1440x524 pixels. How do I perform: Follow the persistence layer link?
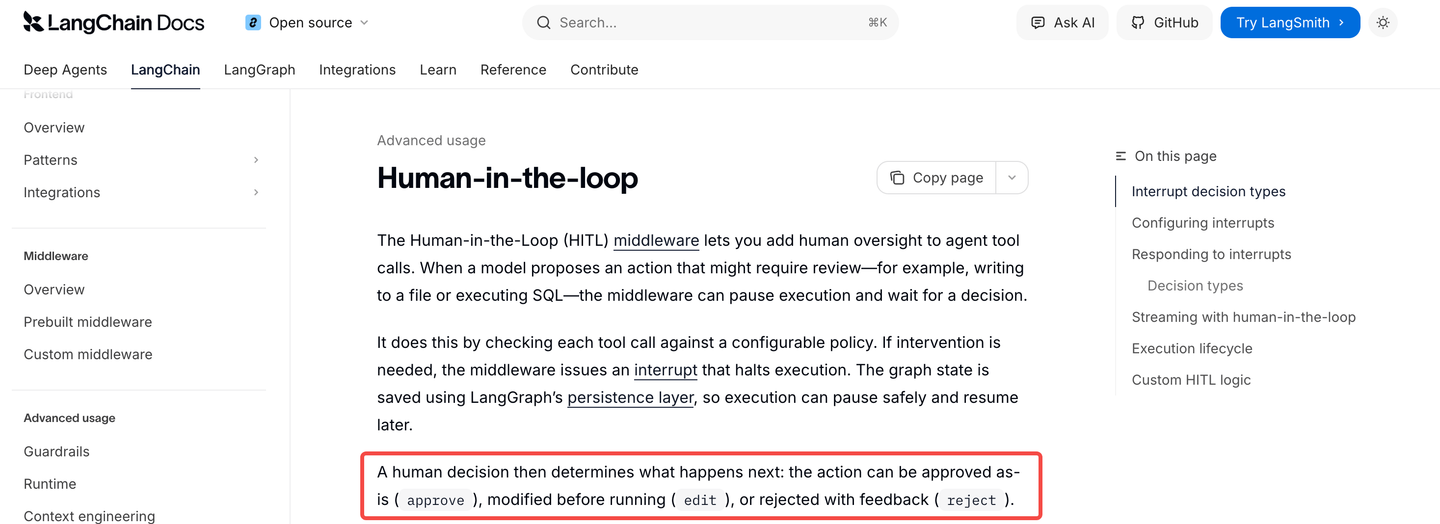pos(630,397)
